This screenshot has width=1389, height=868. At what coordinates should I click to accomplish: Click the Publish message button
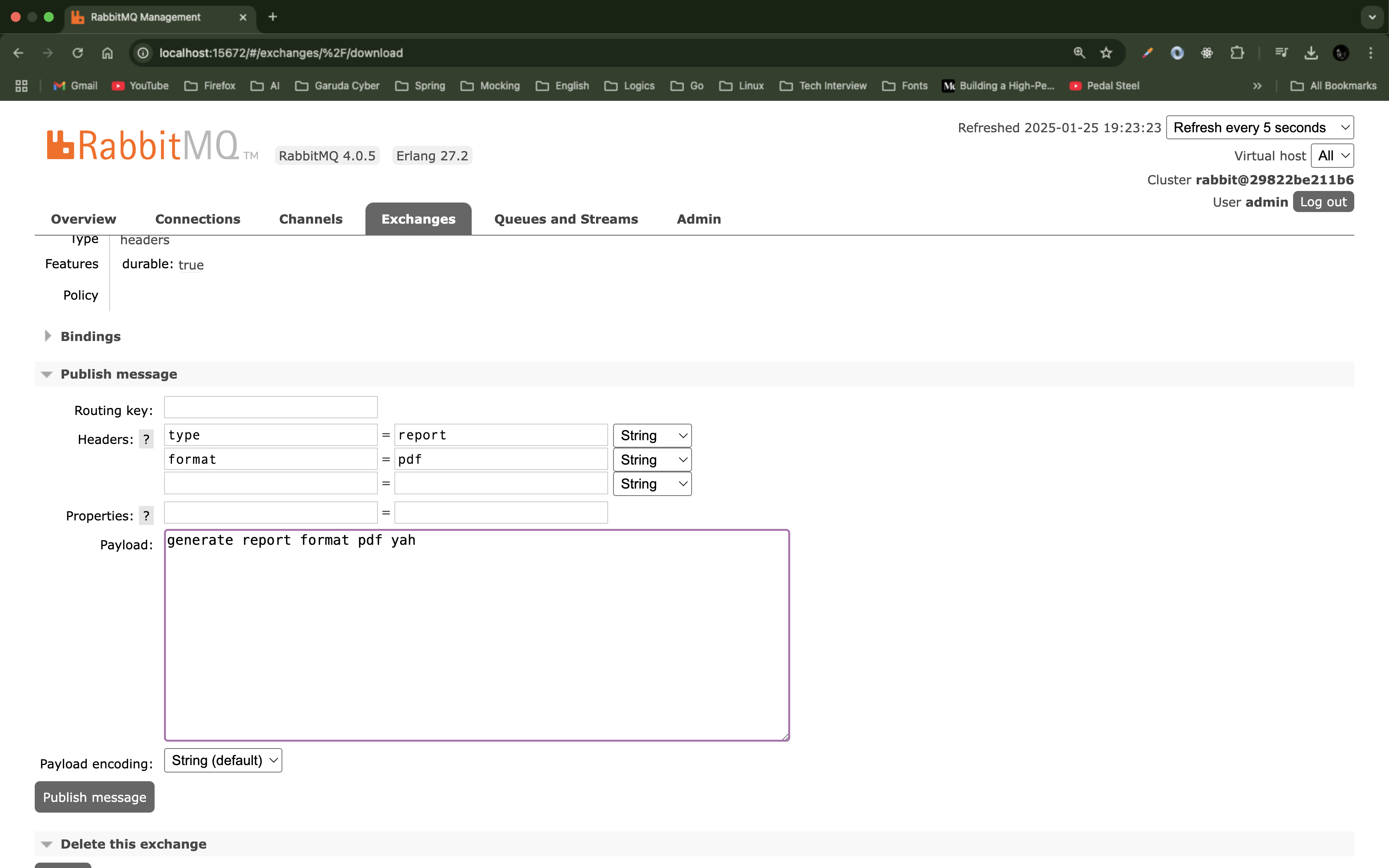coord(95,797)
